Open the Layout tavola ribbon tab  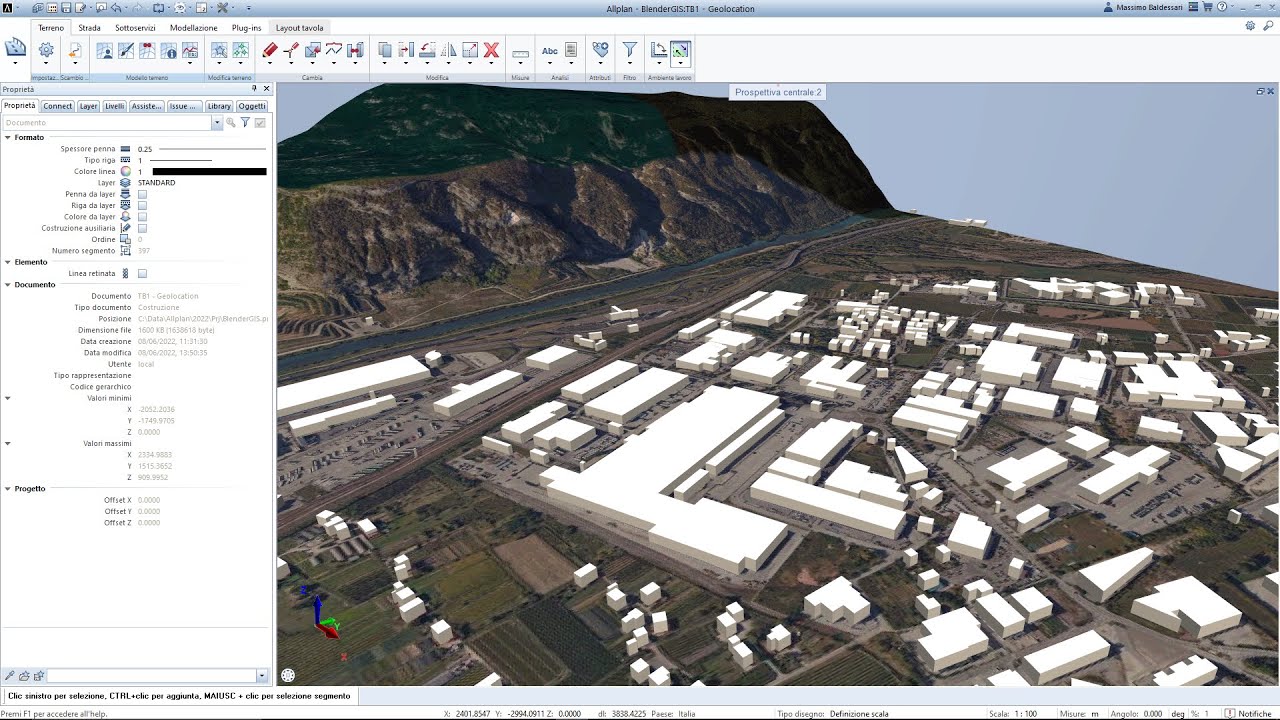[300, 28]
